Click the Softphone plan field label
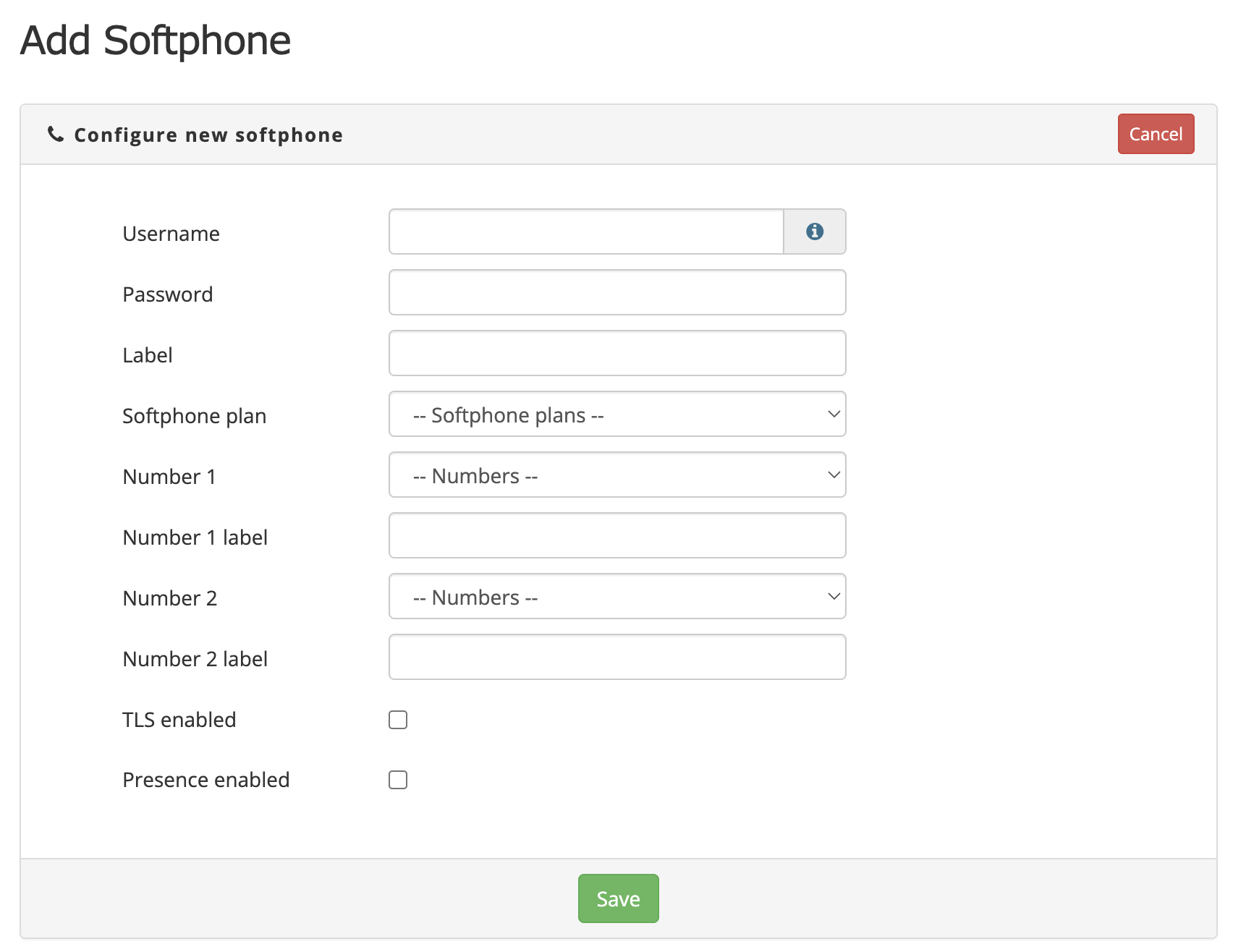The height and width of the screenshot is (952, 1233). (194, 415)
